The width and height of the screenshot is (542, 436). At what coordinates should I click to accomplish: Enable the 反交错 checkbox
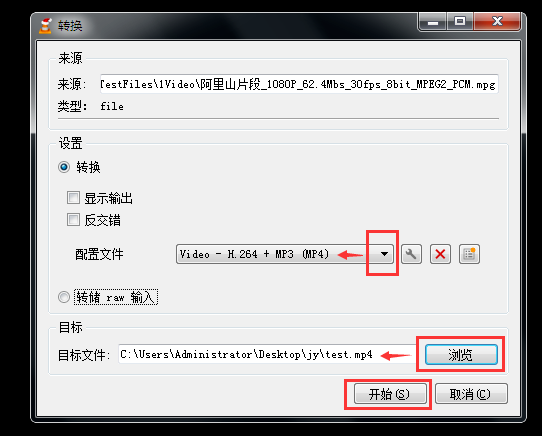point(73,220)
